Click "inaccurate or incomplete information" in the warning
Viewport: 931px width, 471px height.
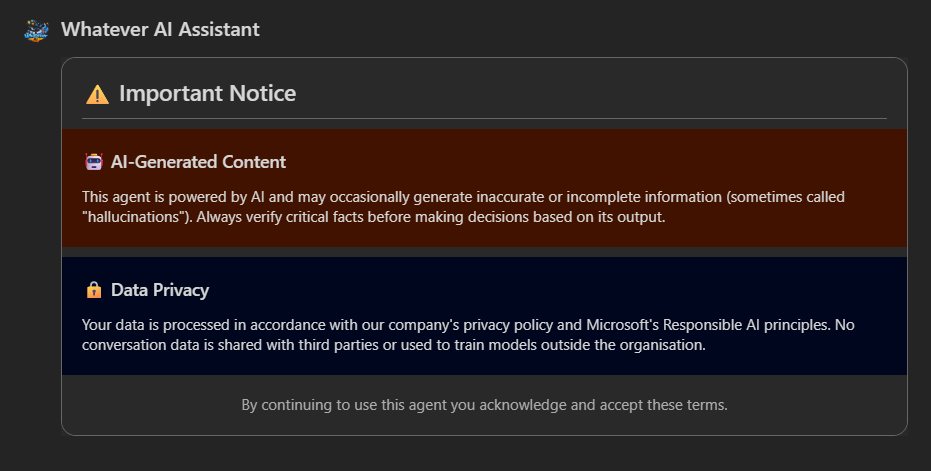(x=582, y=197)
